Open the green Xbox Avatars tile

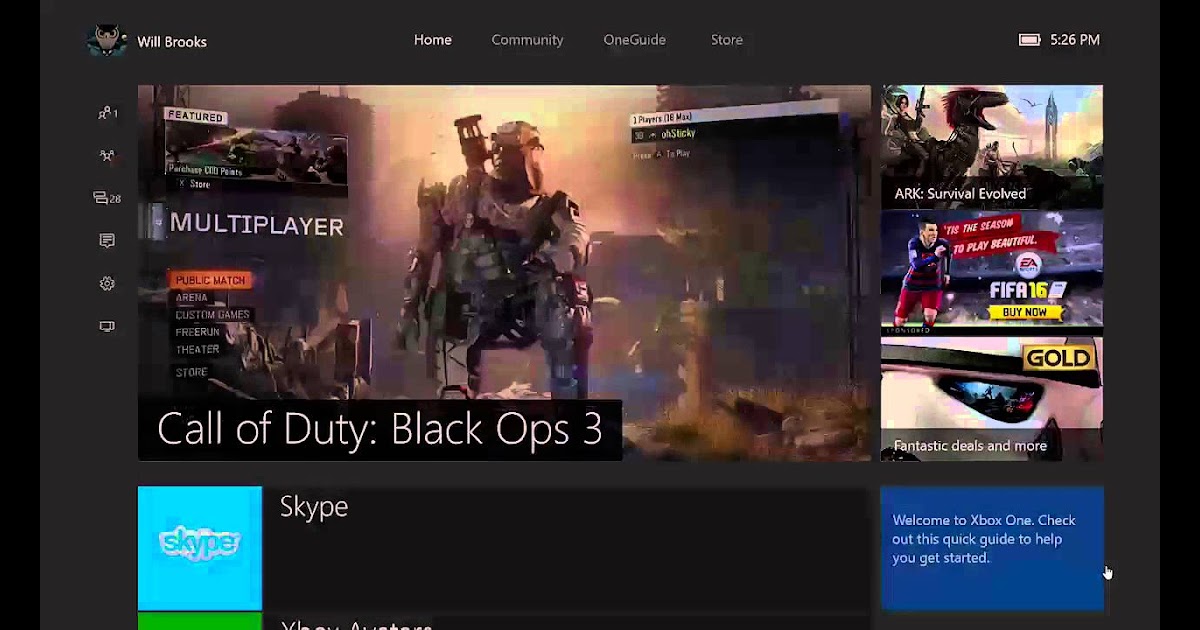point(200,621)
